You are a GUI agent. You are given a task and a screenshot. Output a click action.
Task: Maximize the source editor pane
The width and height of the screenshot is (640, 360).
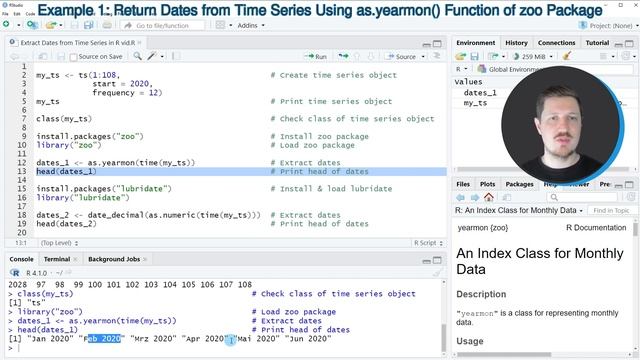pyautogui.click(x=437, y=43)
